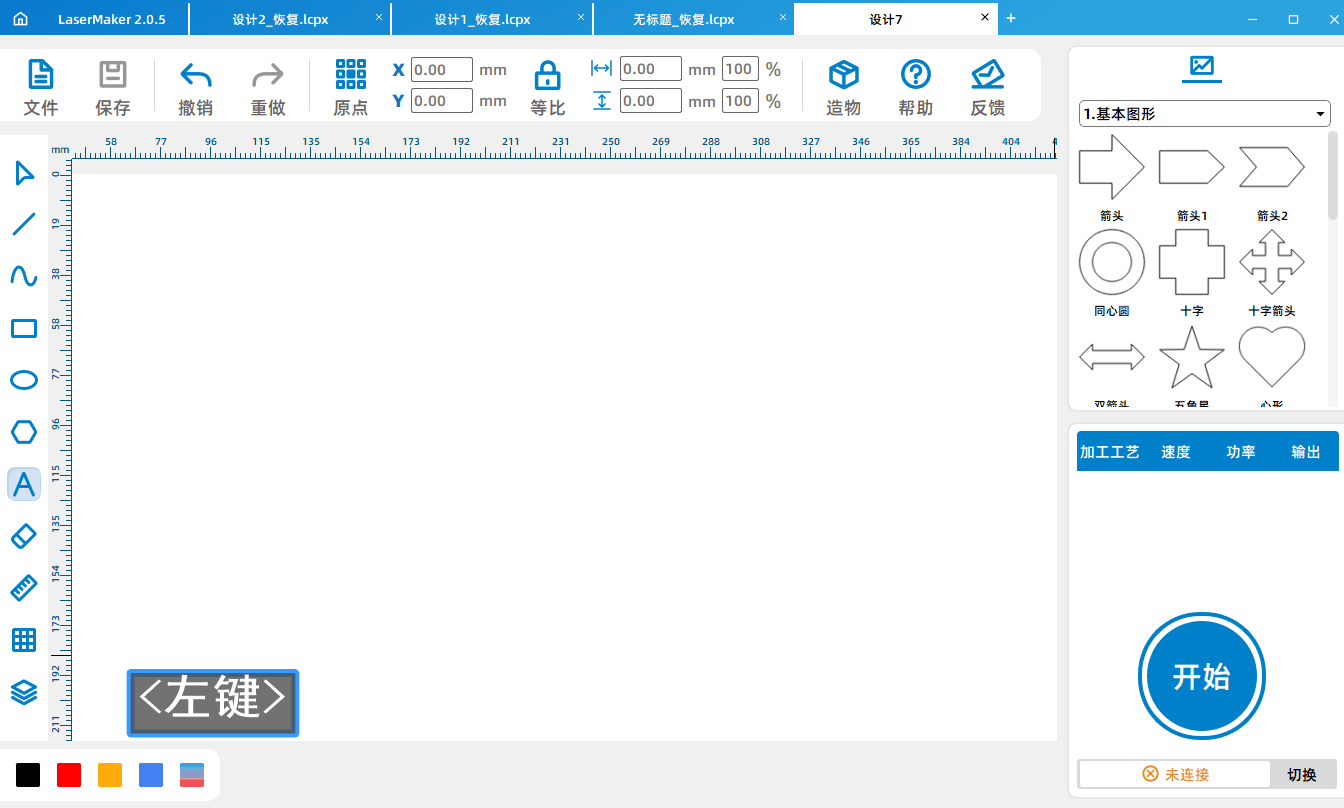Close the 设计1_恢复.lcpx tab
Image resolution: width=1344 pixels, height=808 pixels.
pos(580,17)
